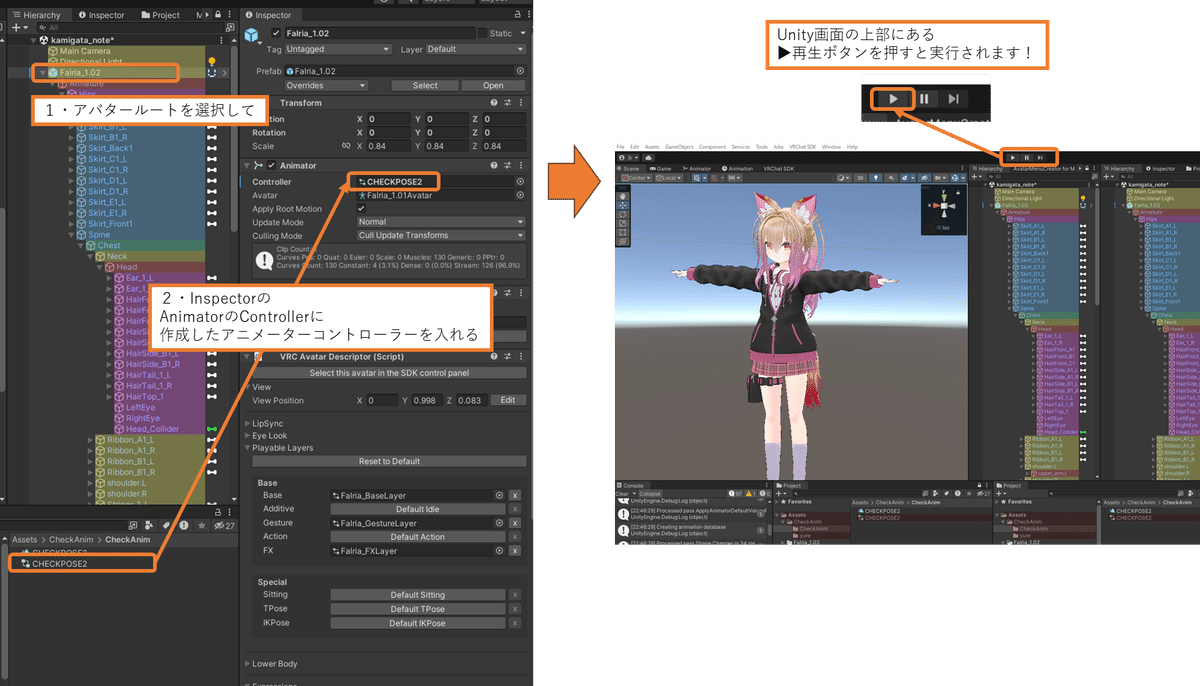This screenshot has width=1200, height=686.
Task: Expand the Skirt_C1_L node
Action: click(71, 159)
